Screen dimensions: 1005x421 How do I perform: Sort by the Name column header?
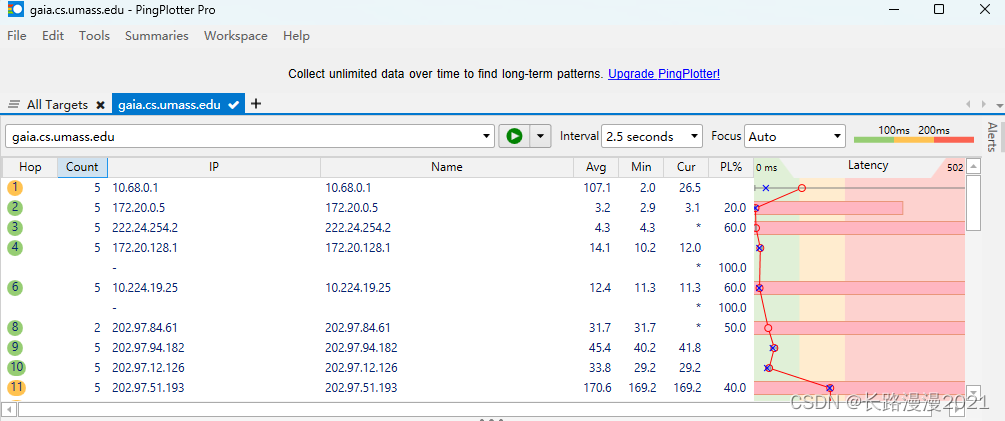[x=447, y=167]
